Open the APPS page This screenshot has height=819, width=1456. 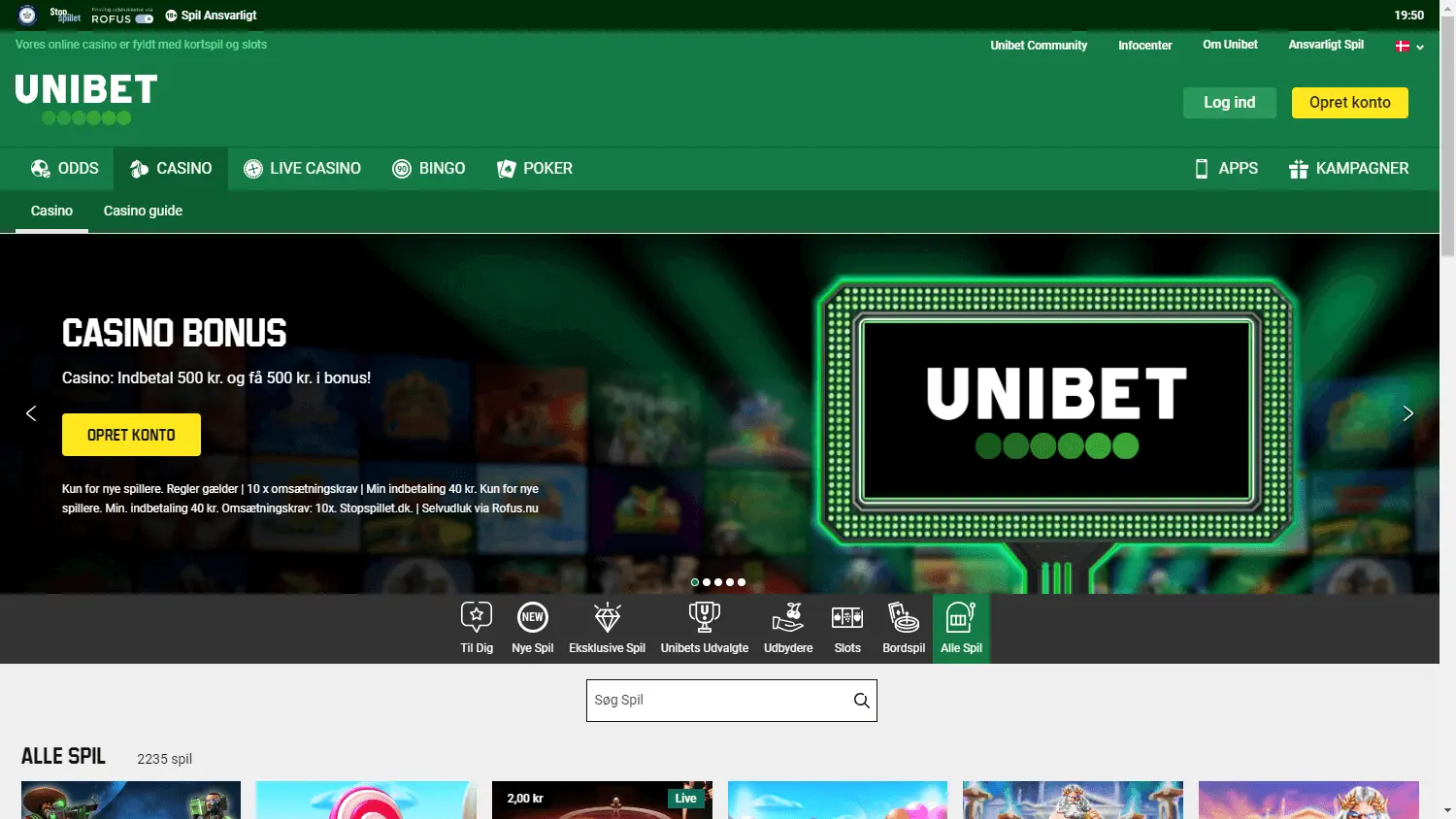coord(1226,169)
